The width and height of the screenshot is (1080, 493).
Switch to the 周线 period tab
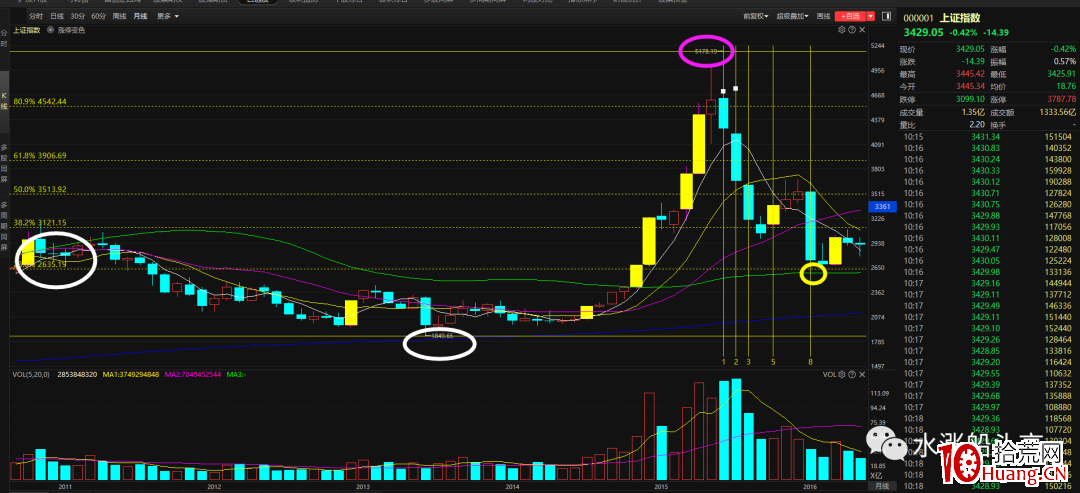[119, 17]
